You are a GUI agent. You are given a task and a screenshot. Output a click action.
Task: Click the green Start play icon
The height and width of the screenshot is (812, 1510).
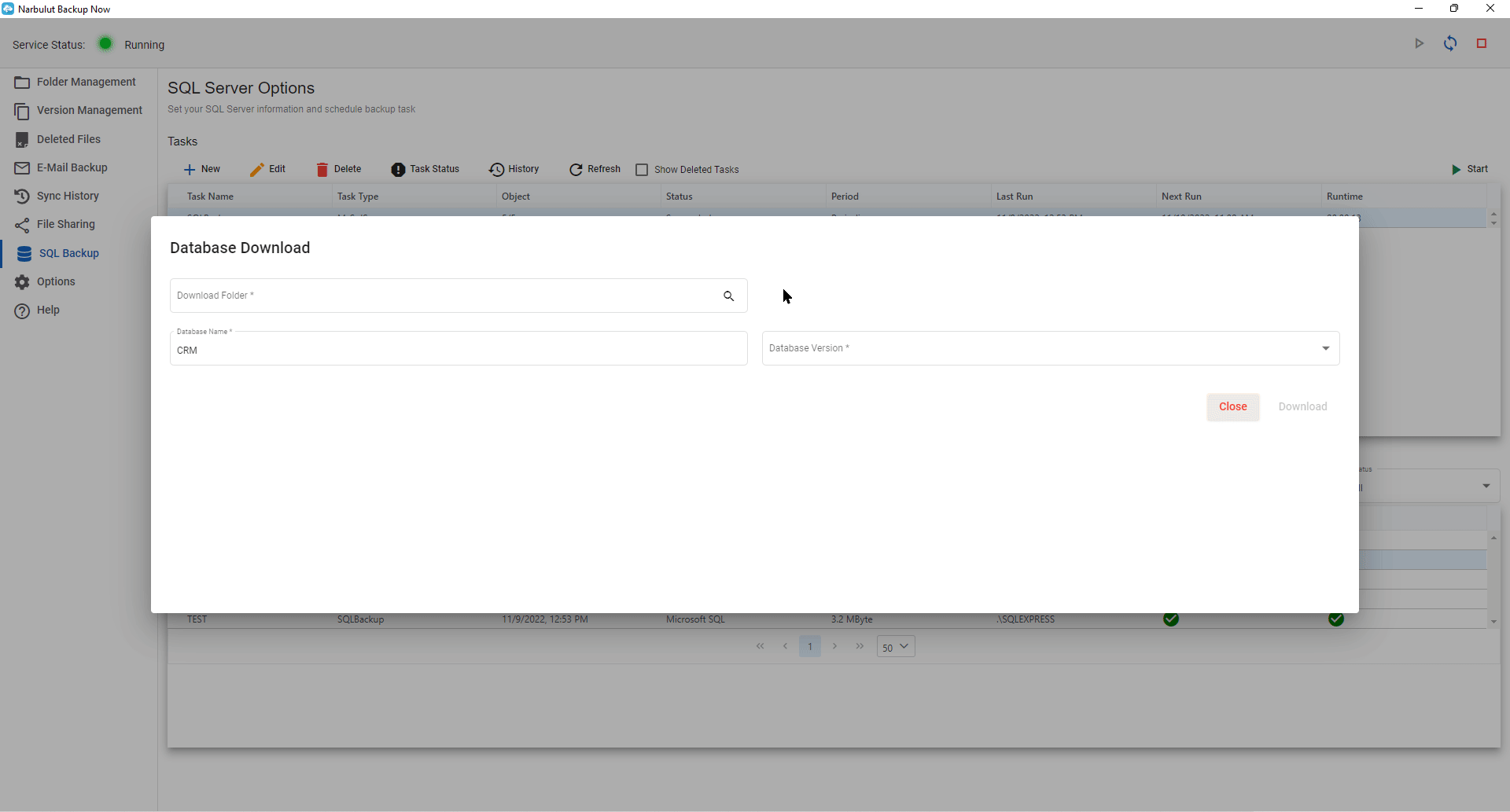(1456, 170)
